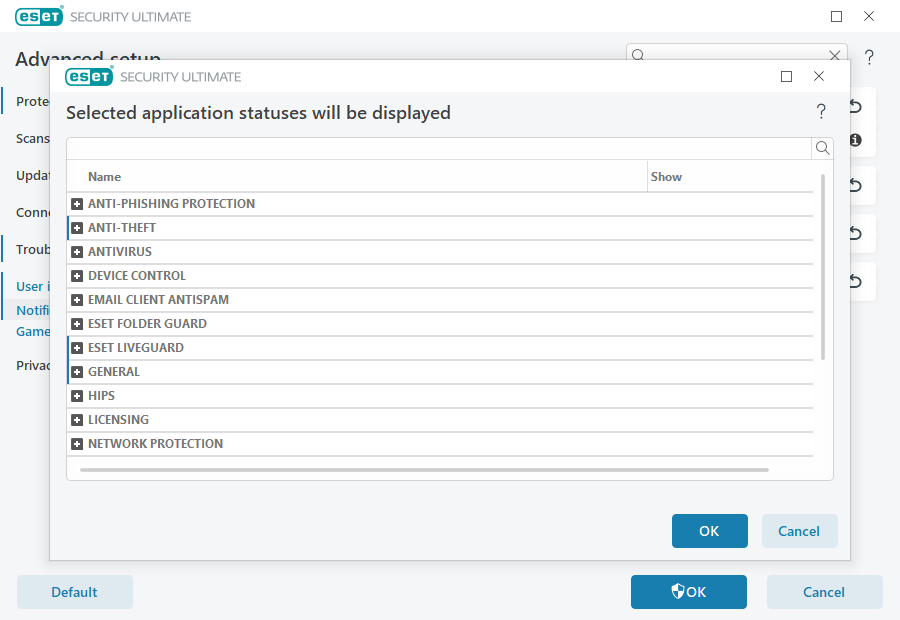Viewport: 900px width, 620px height.
Task: Expand the NETWORK PROTECTION category
Action: click(x=77, y=444)
